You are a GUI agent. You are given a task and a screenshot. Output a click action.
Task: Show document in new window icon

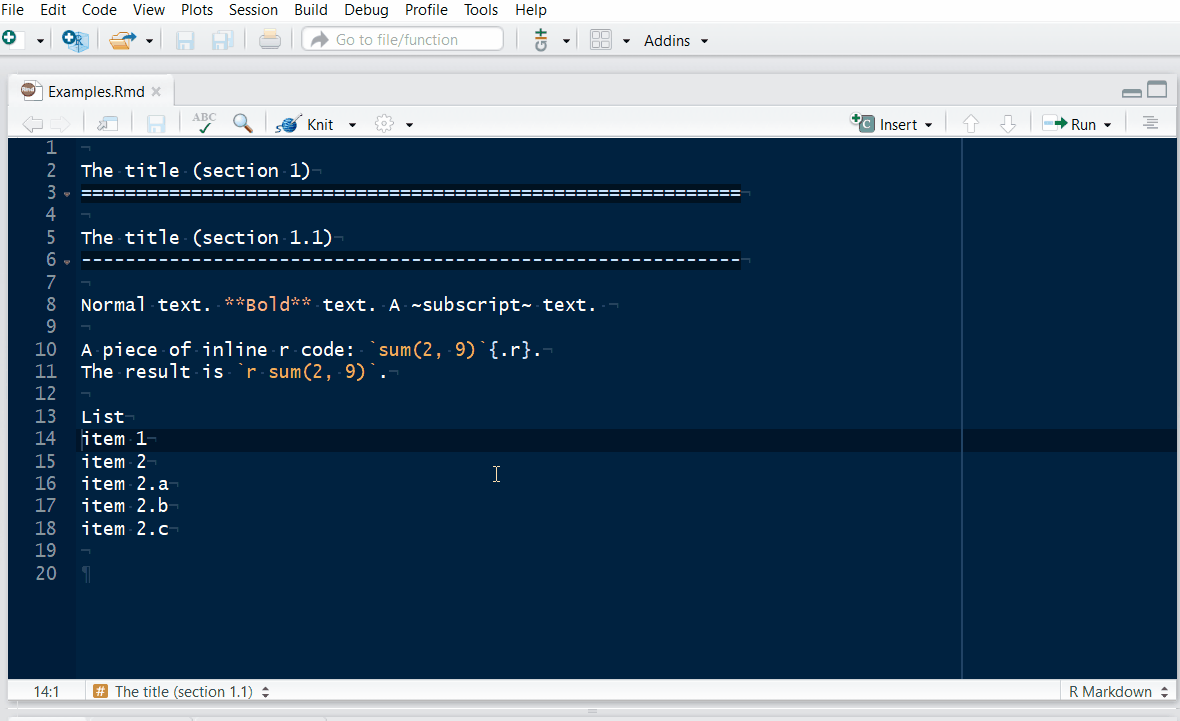pyautogui.click(x=108, y=123)
